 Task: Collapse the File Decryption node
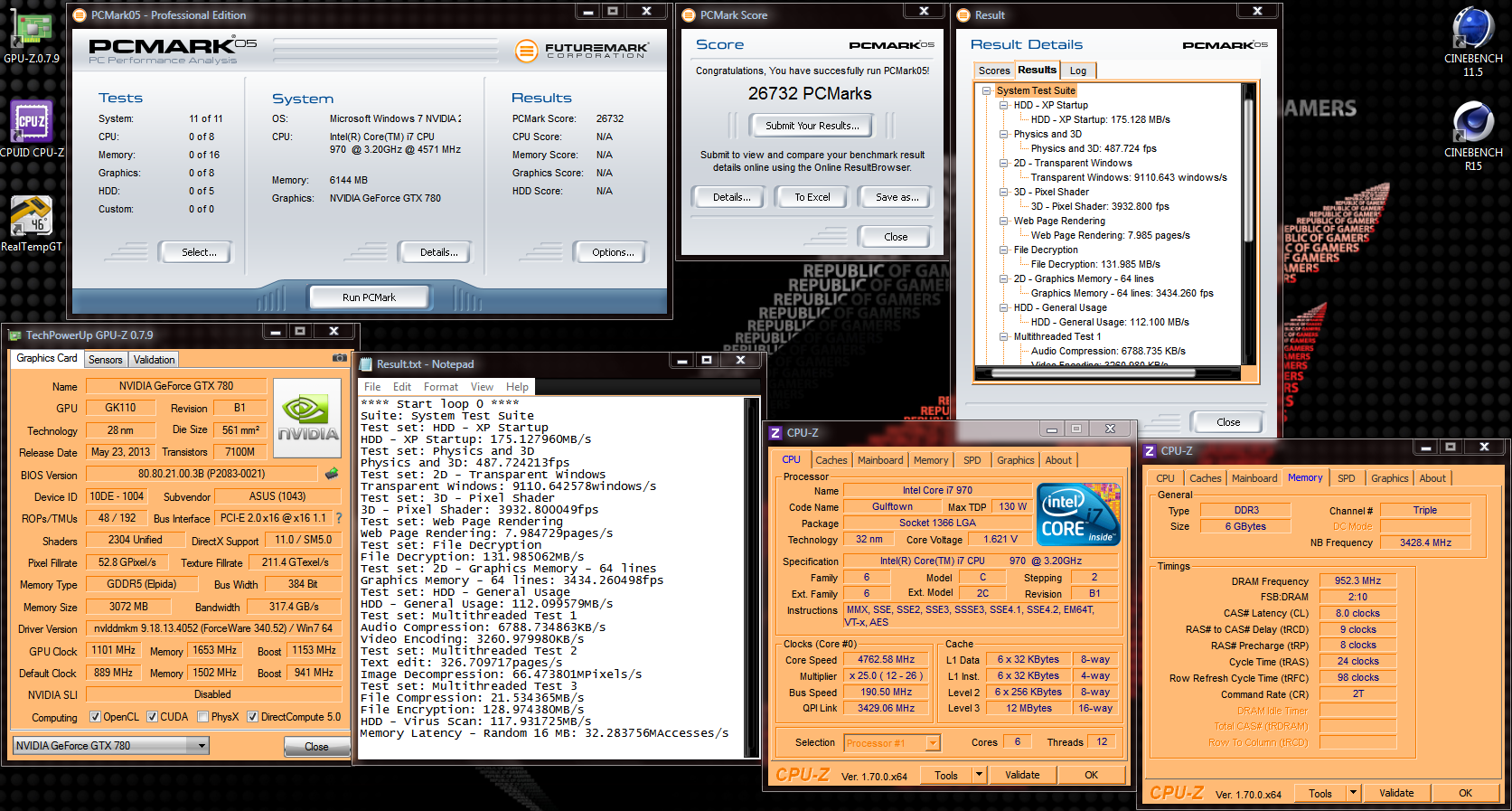point(1003,250)
